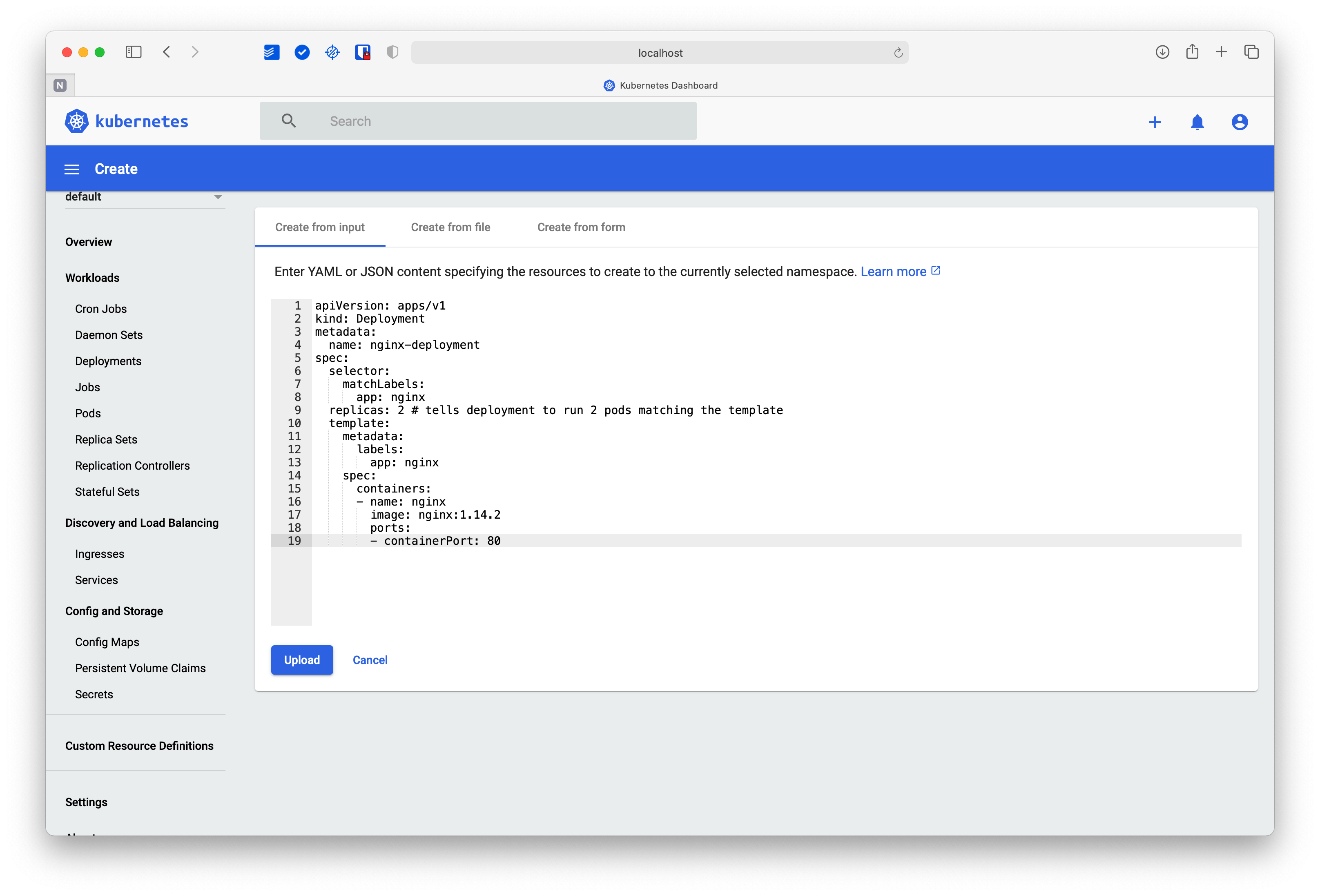Click line number 10 in gutter
1320x896 pixels.
(x=294, y=423)
